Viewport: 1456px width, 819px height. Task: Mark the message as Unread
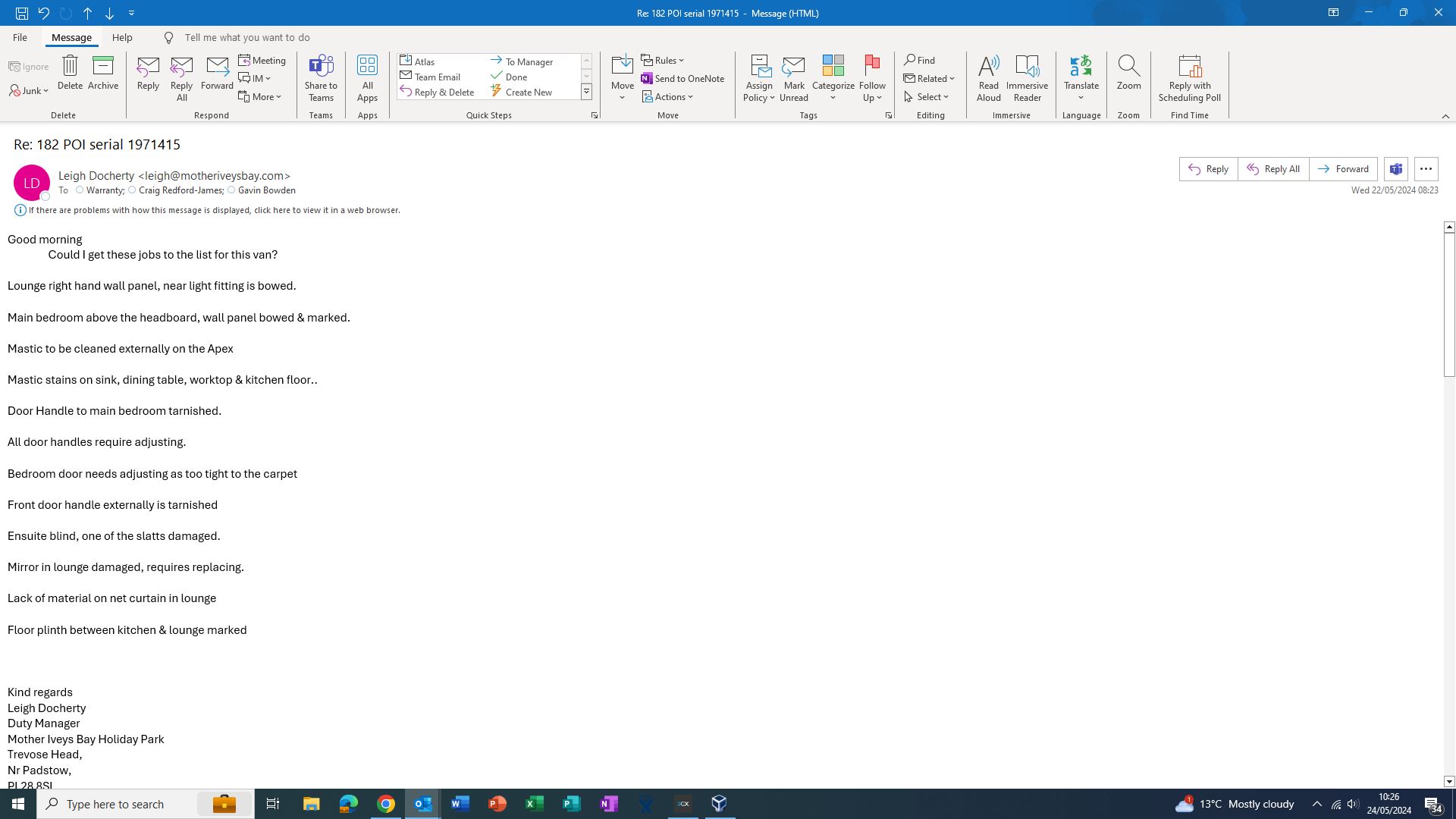tap(793, 77)
